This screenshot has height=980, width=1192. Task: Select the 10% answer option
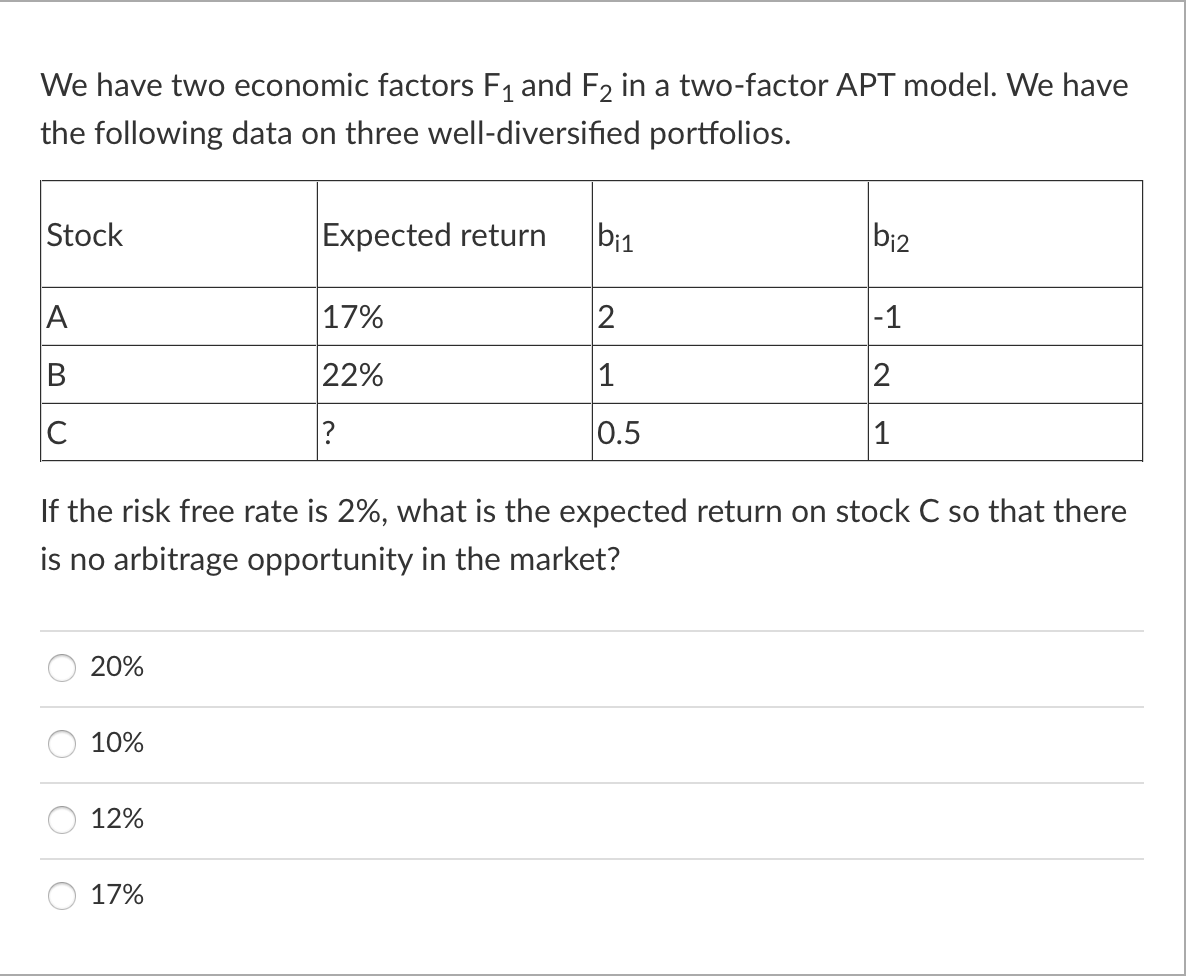[61, 743]
